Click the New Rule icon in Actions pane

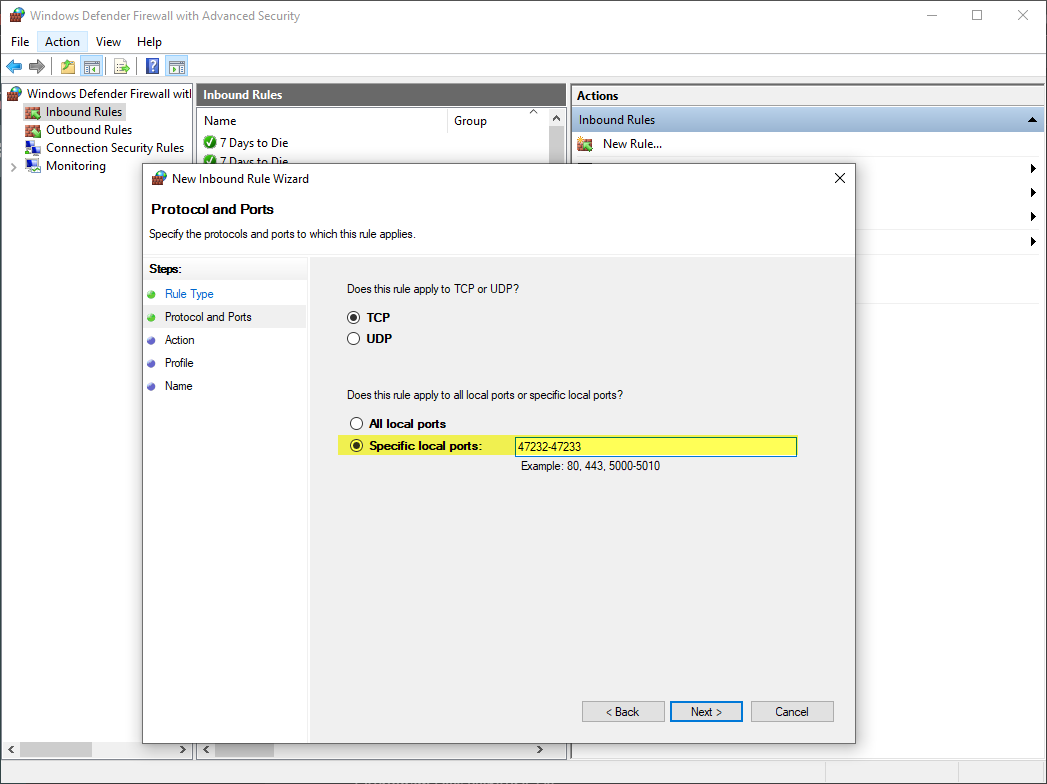click(x=585, y=144)
